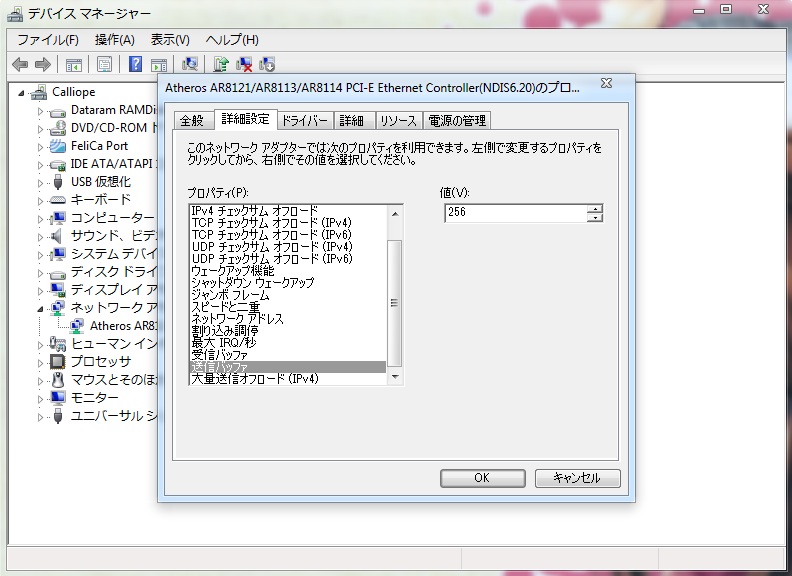Click the Back arrow in Device Manager toolbar
This screenshot has width=792, height=576.
pos(20,64)
